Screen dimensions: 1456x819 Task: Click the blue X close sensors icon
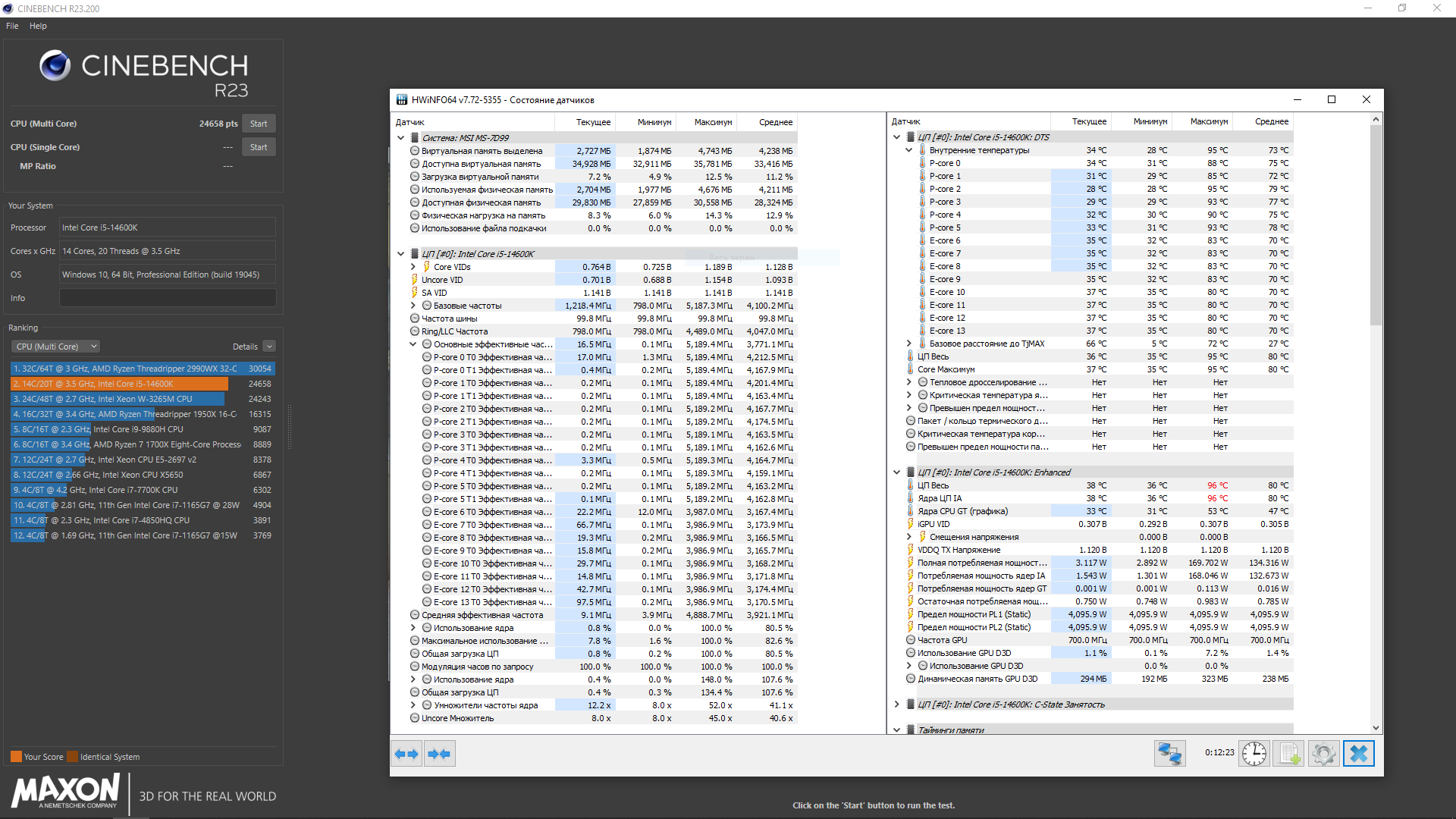(x=1359, y=754)
